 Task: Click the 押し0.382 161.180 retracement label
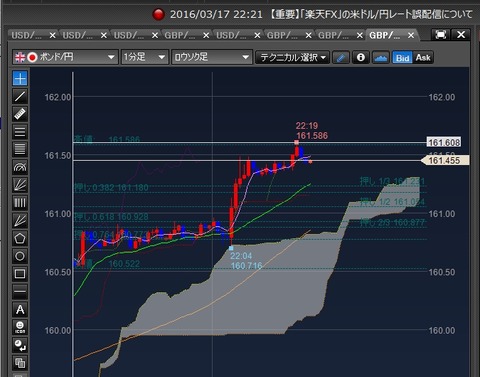pos(111,188)
